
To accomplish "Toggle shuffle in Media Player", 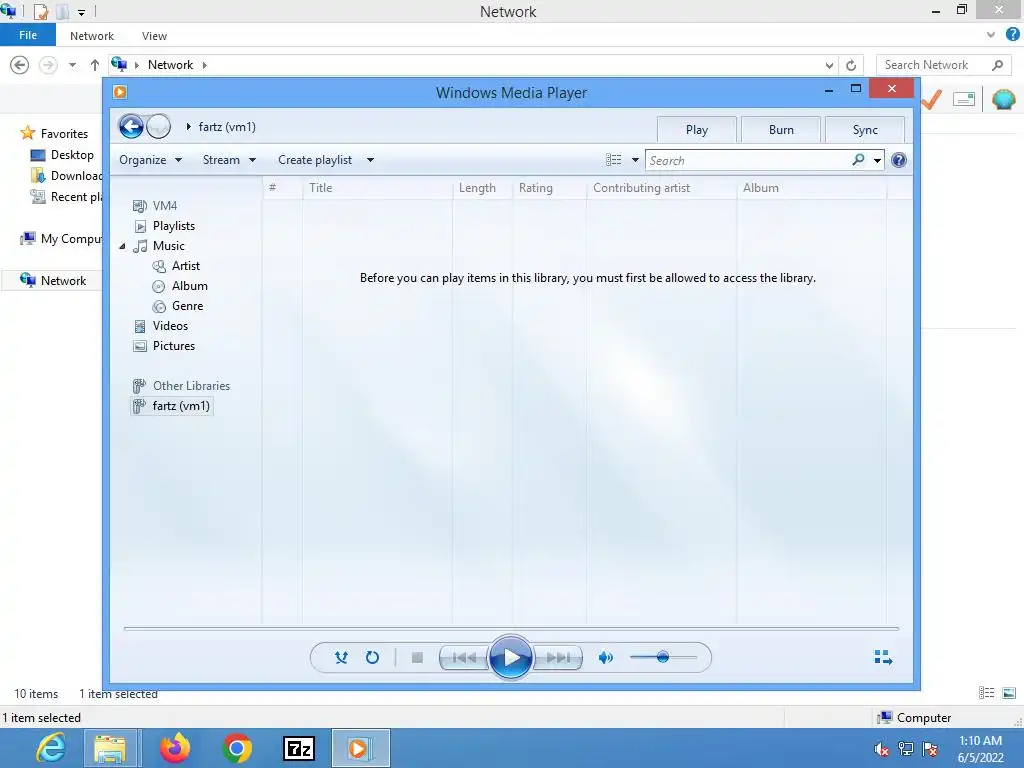I will click(341, 658).
